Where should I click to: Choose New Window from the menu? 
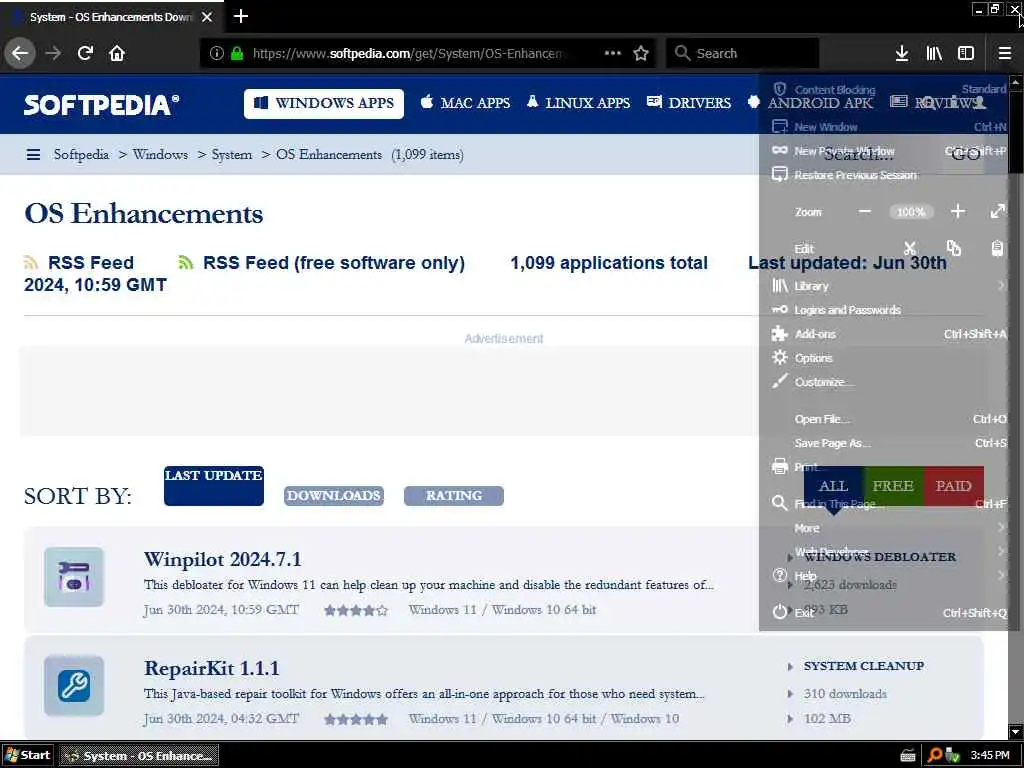coord(889,127)
